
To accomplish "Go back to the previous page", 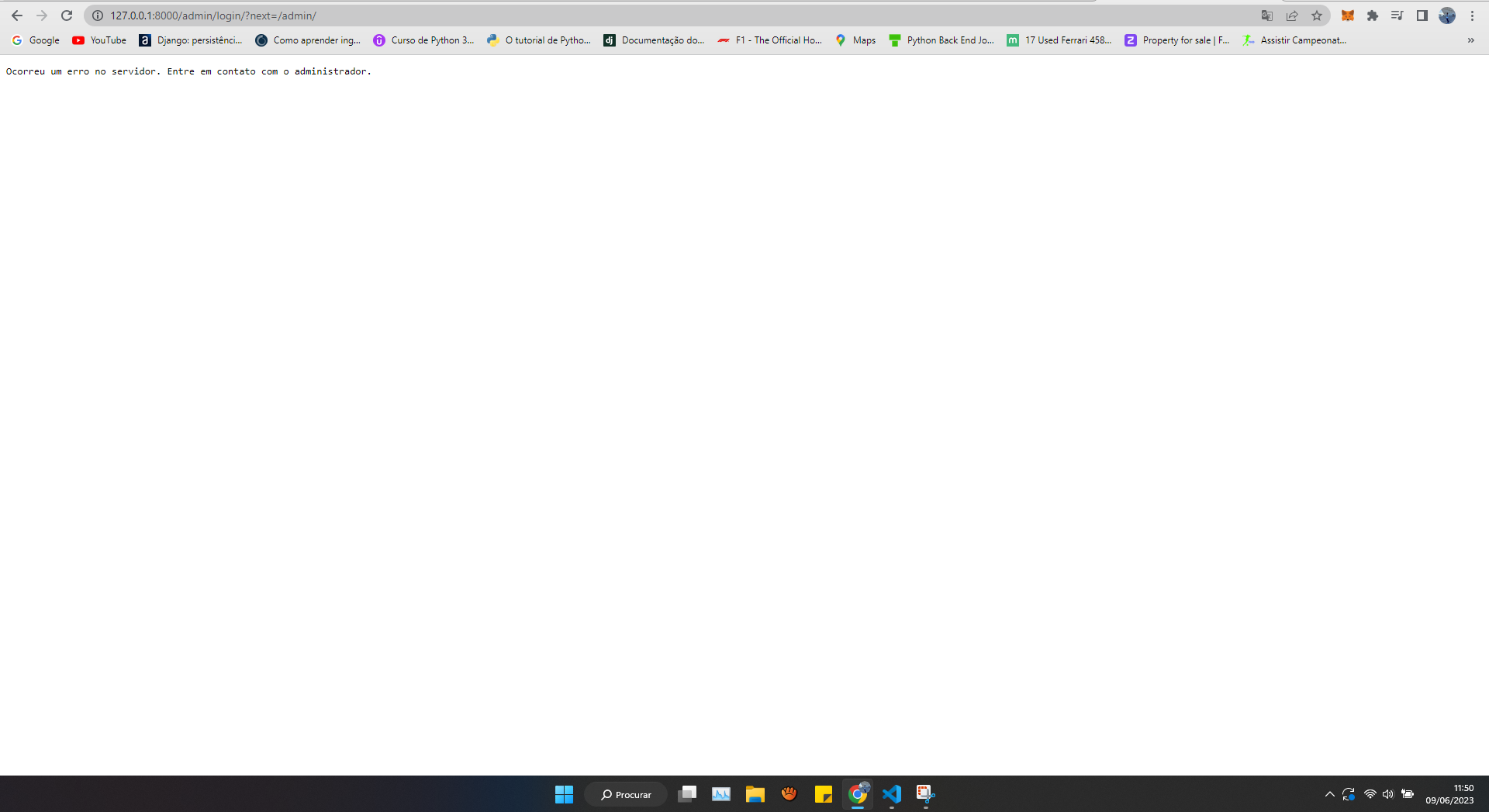I will [17, 16].
